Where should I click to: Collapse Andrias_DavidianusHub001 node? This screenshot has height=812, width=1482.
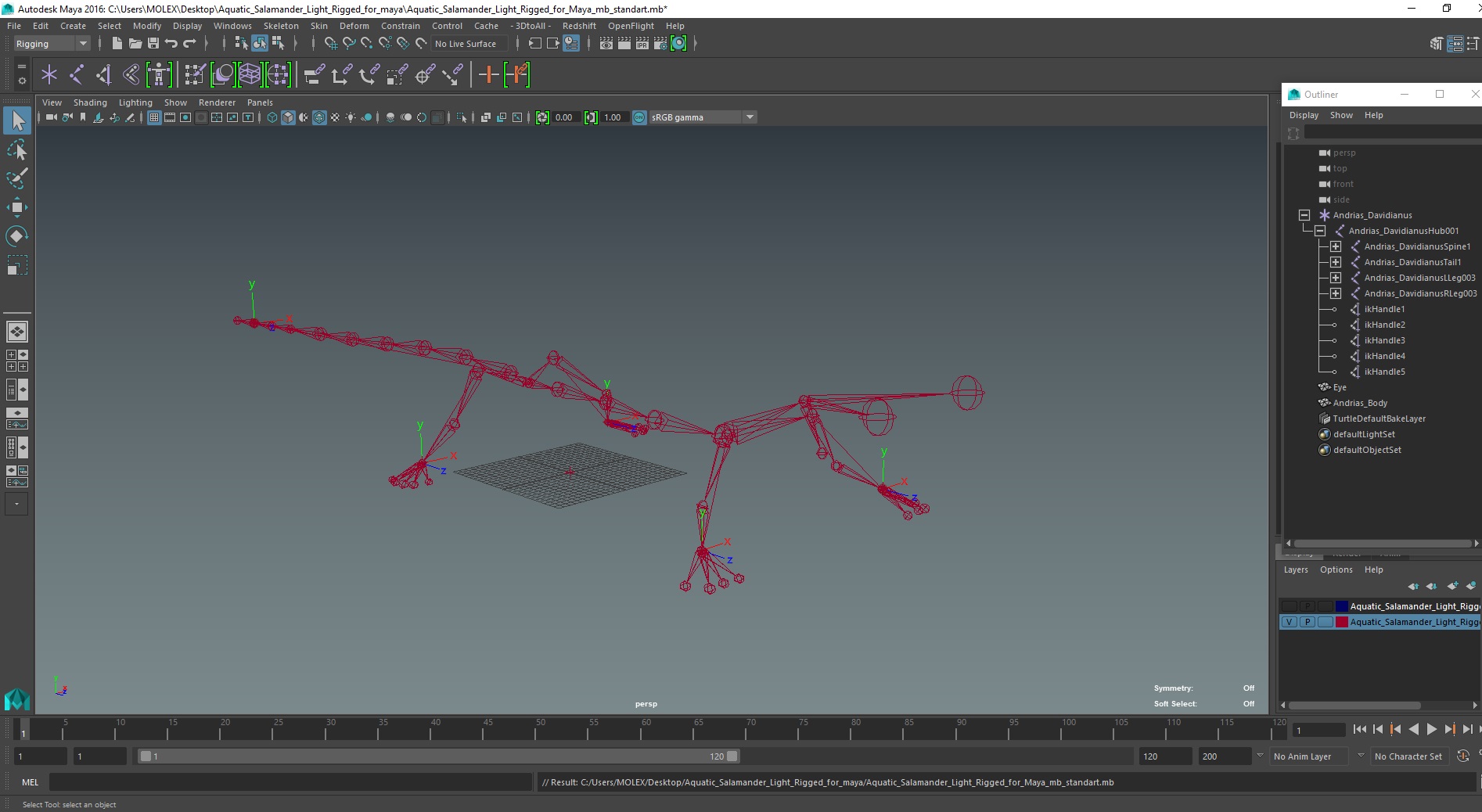click(x=1320, y=231)
